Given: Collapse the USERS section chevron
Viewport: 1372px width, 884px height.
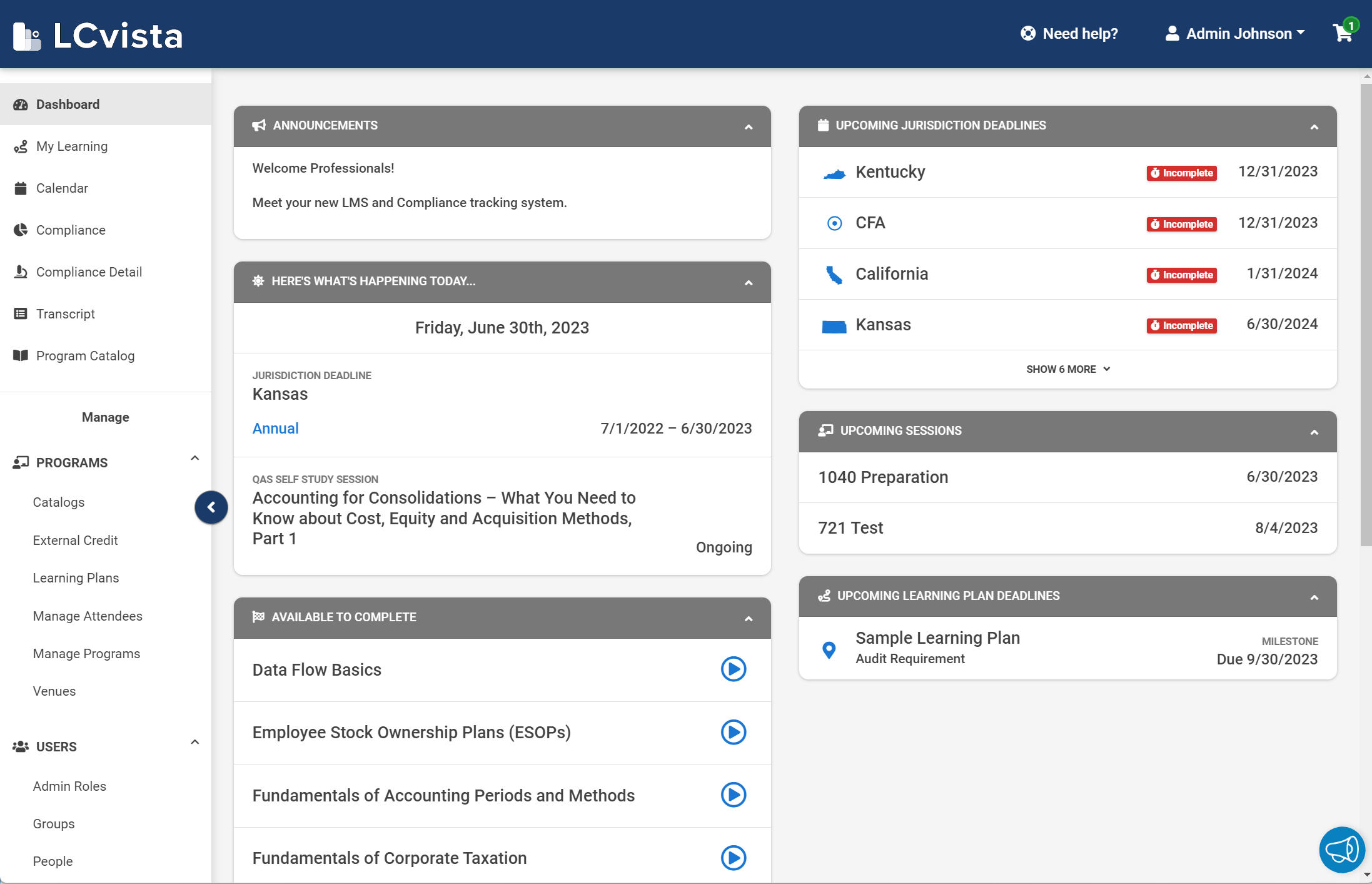Looking at the screenshot, I should 195,743.
